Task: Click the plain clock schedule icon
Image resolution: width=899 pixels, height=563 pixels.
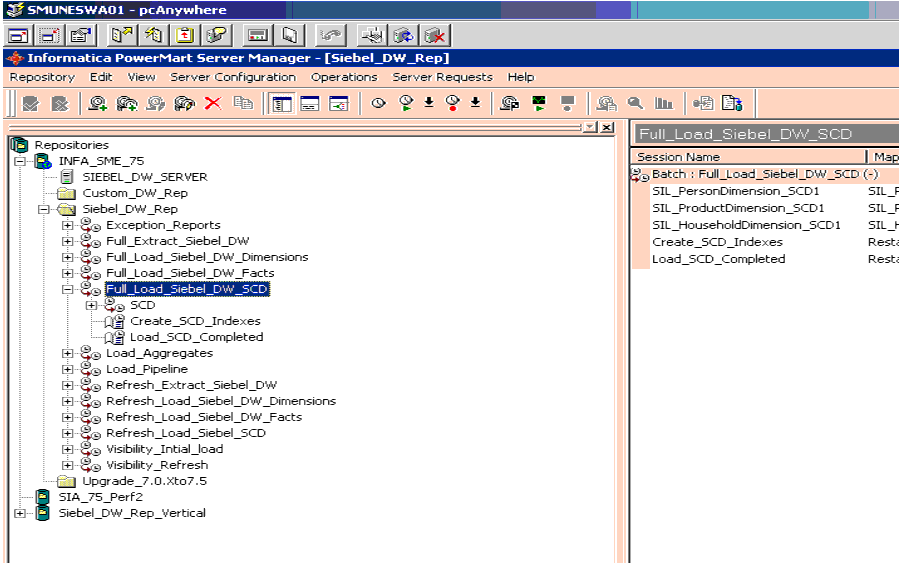Action: pos(378,103)
